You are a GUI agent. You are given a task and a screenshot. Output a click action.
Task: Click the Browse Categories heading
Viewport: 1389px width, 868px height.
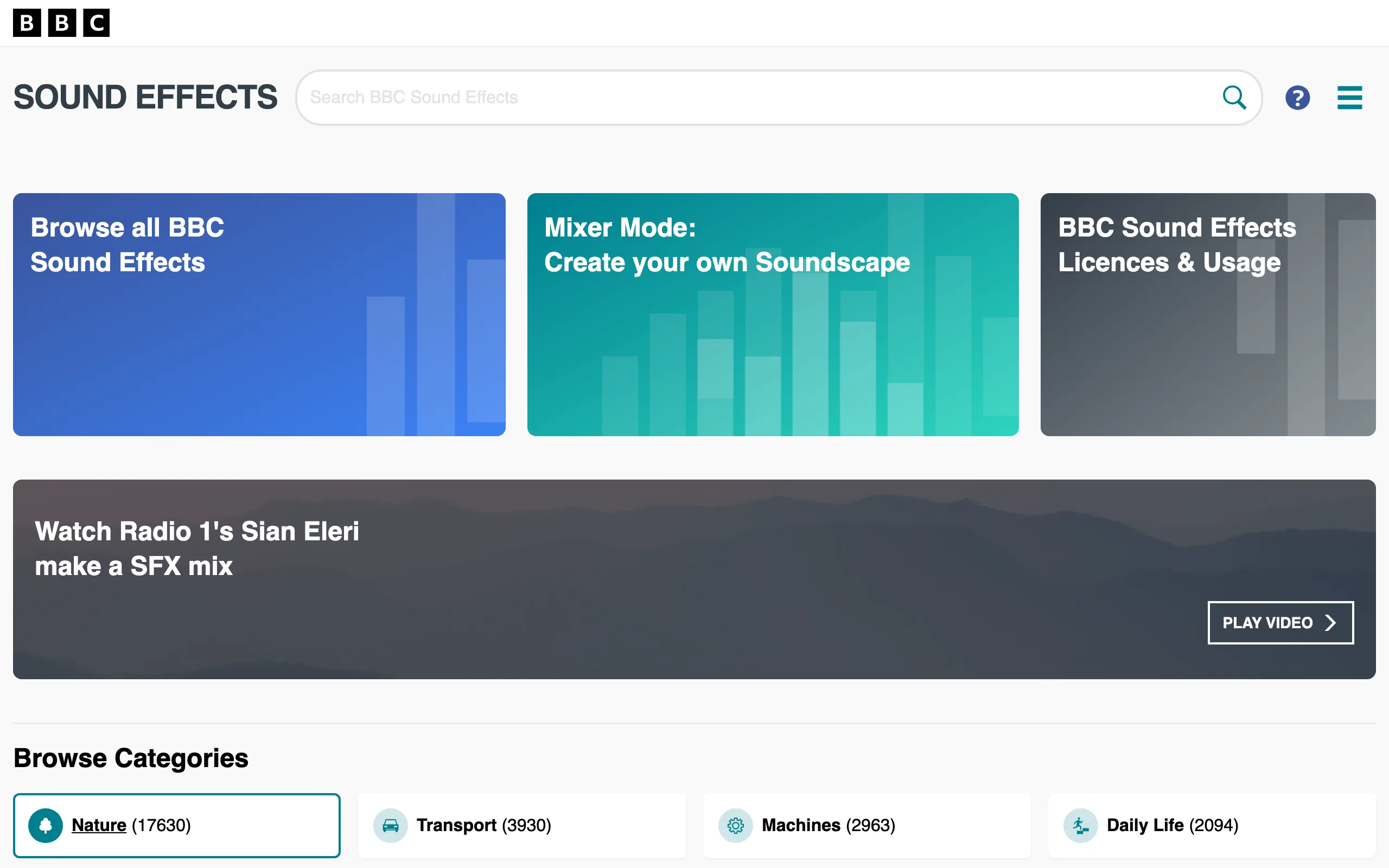pos(131,758)
